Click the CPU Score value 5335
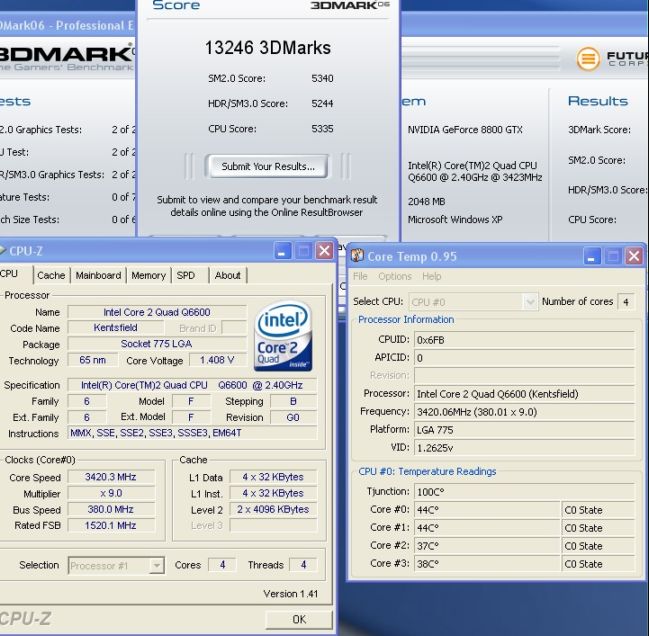This screenshot has height=636, width=649. coord(322,129)
